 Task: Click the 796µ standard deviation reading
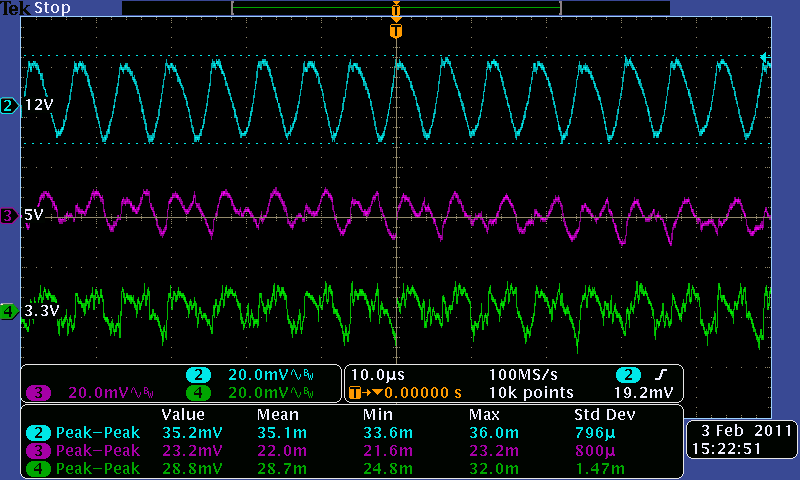[x=595, y=433]
